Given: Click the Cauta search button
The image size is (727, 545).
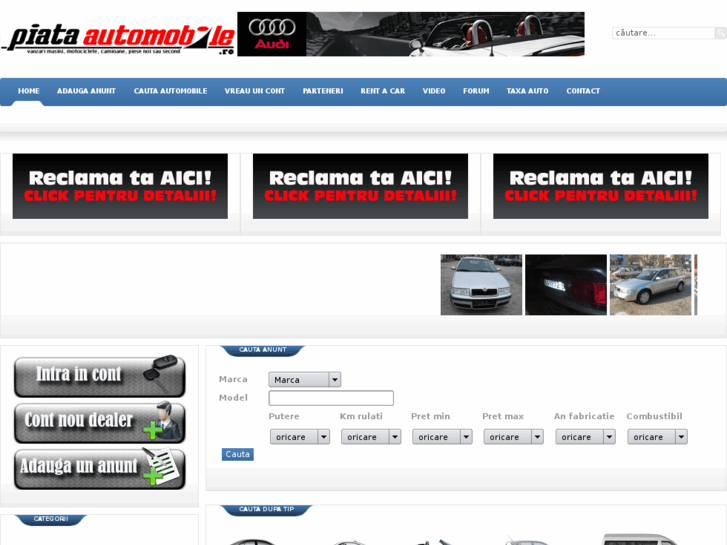Looking at the screenshot, I should click(x=237, y=455).
